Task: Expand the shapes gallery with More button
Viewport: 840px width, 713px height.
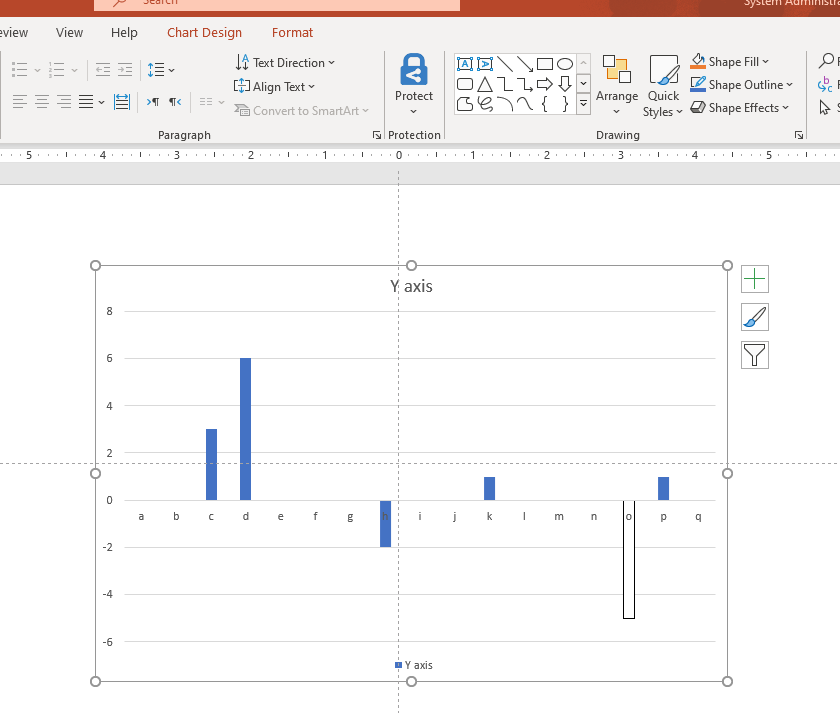Action: [583, 103]
